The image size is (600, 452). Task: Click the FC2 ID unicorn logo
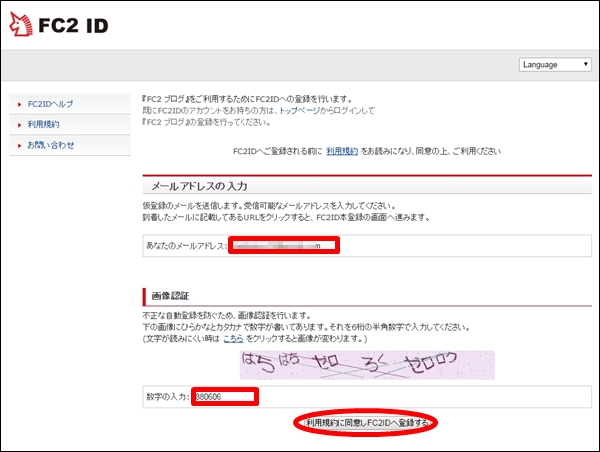[x=21, y=24]
